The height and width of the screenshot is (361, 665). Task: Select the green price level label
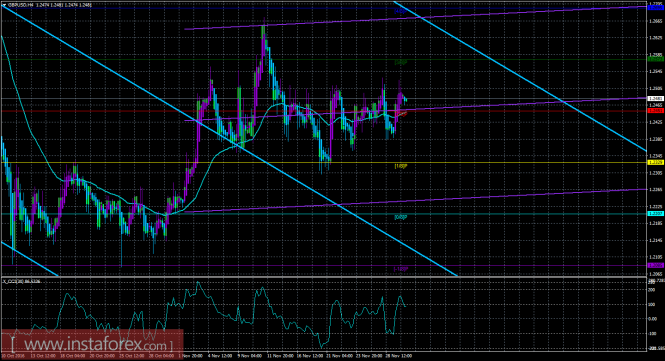pos(656,59)
